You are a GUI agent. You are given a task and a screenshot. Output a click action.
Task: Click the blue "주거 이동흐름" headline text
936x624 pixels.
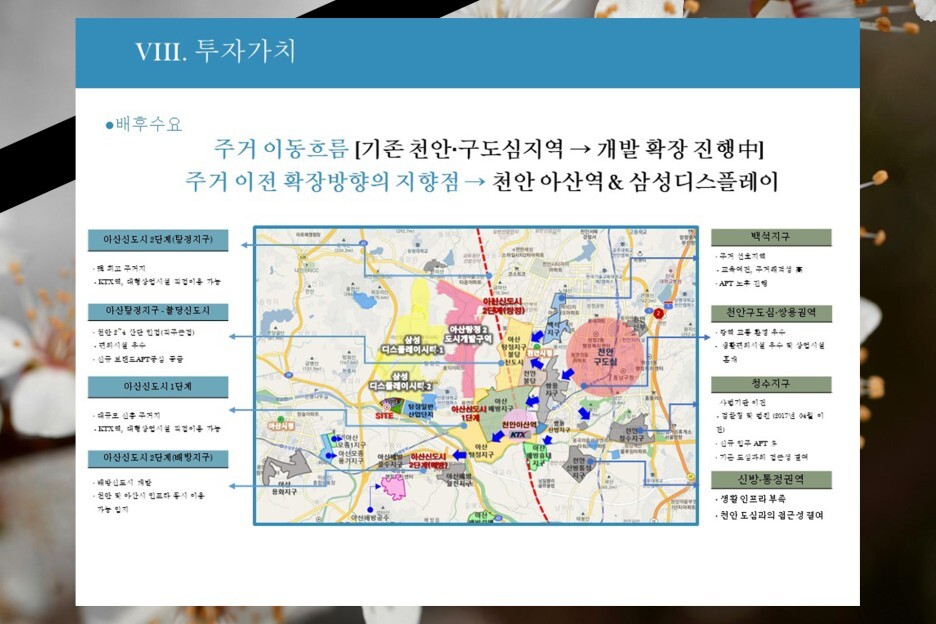coord(281,148)
